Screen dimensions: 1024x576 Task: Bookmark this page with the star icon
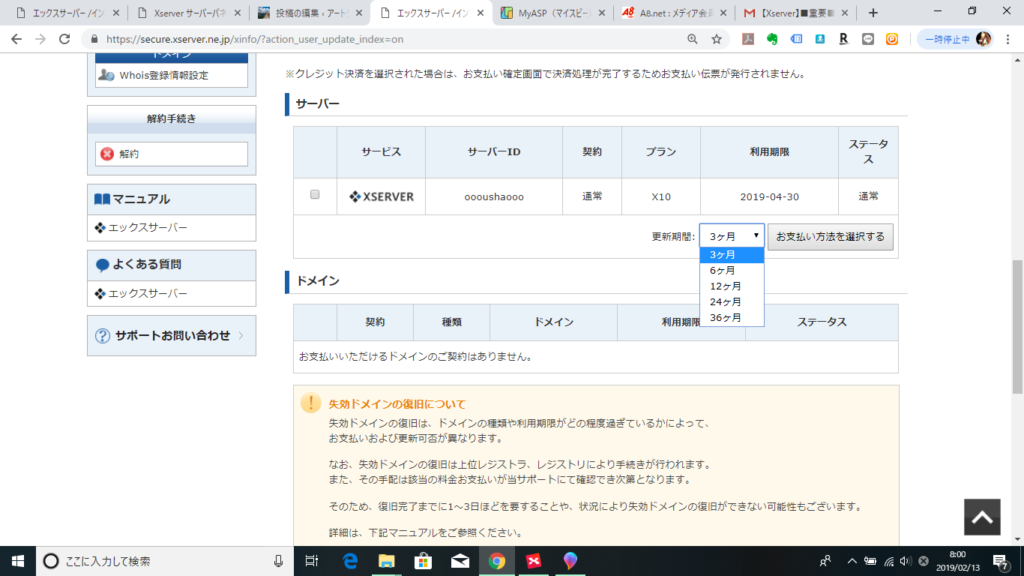click(716, 39)
